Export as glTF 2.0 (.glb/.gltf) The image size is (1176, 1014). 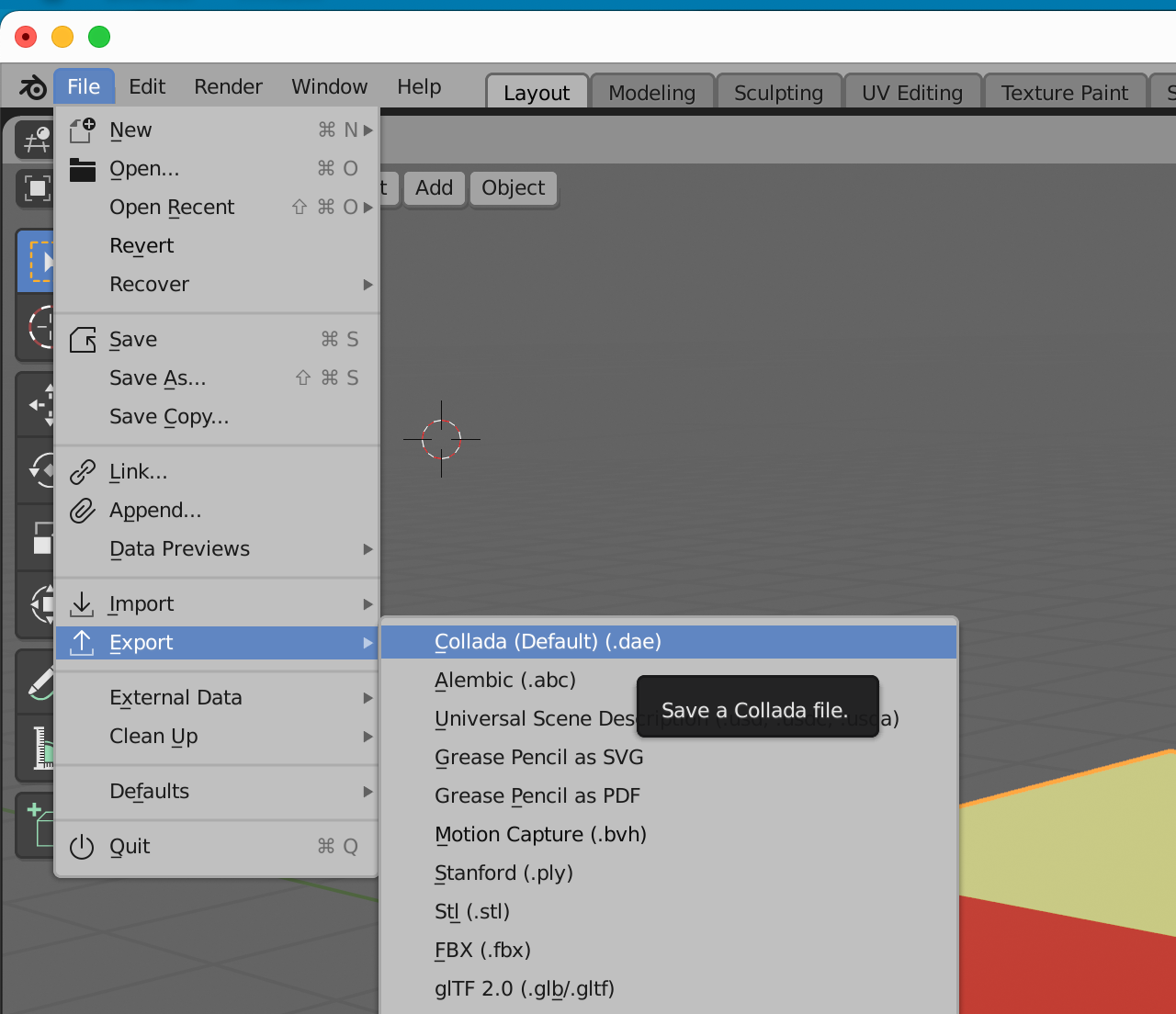669,989
